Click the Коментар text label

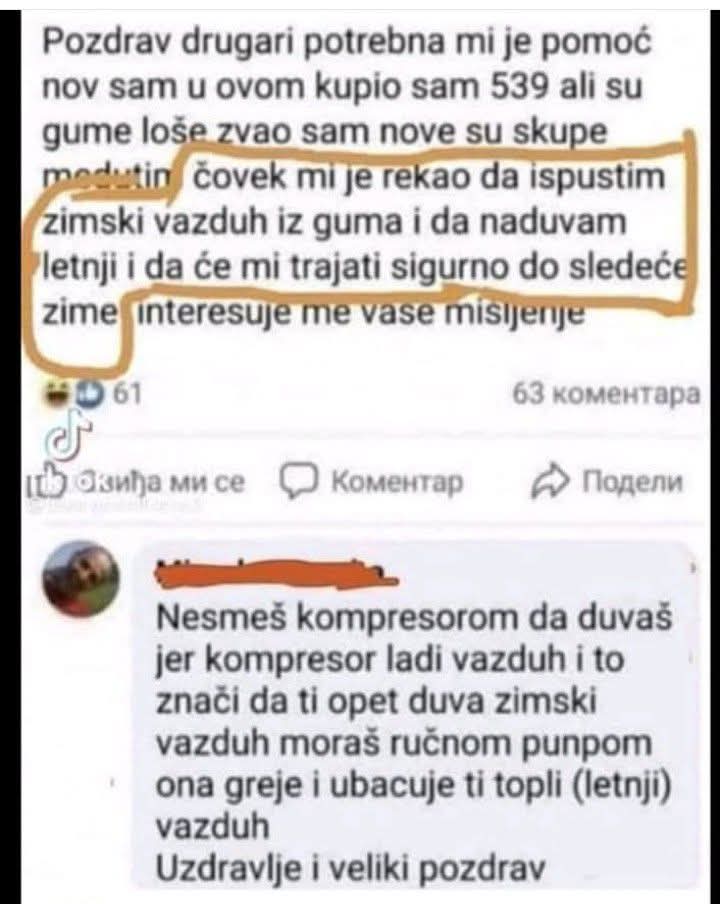[397, 482]
